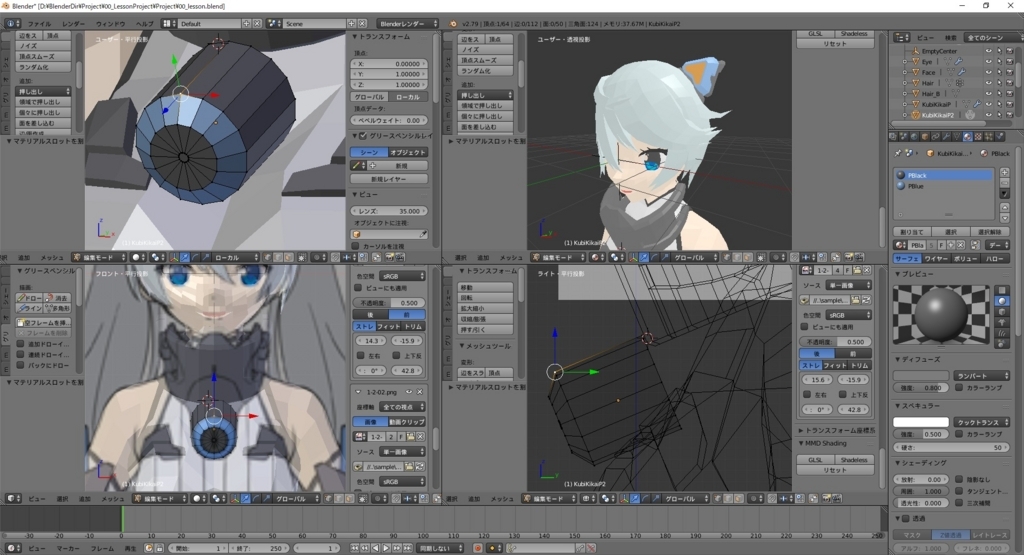Open the ヘルプ menu in the top bar
Screen dimensions: 1024x555
pos(144,24)
